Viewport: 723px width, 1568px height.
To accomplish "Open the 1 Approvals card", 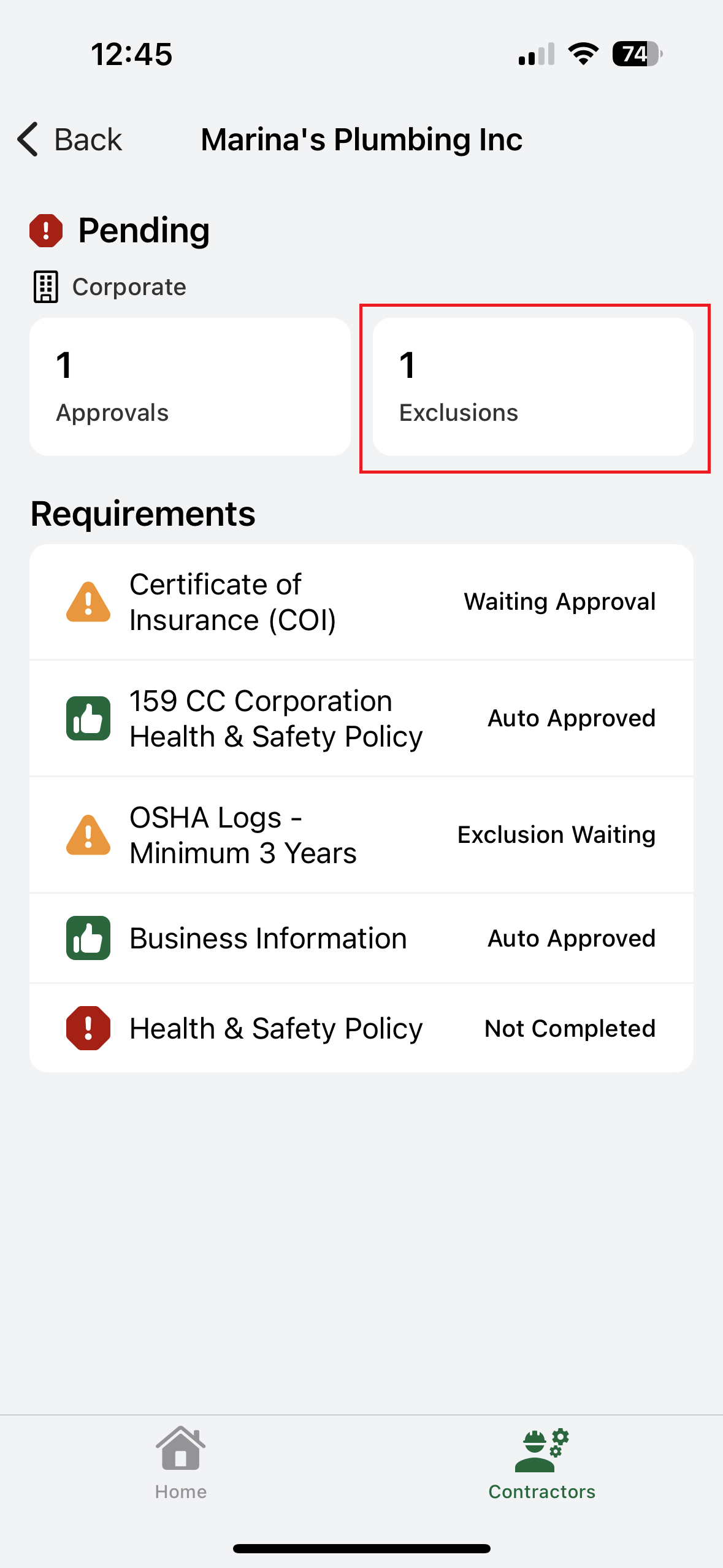I will [190, 386].
